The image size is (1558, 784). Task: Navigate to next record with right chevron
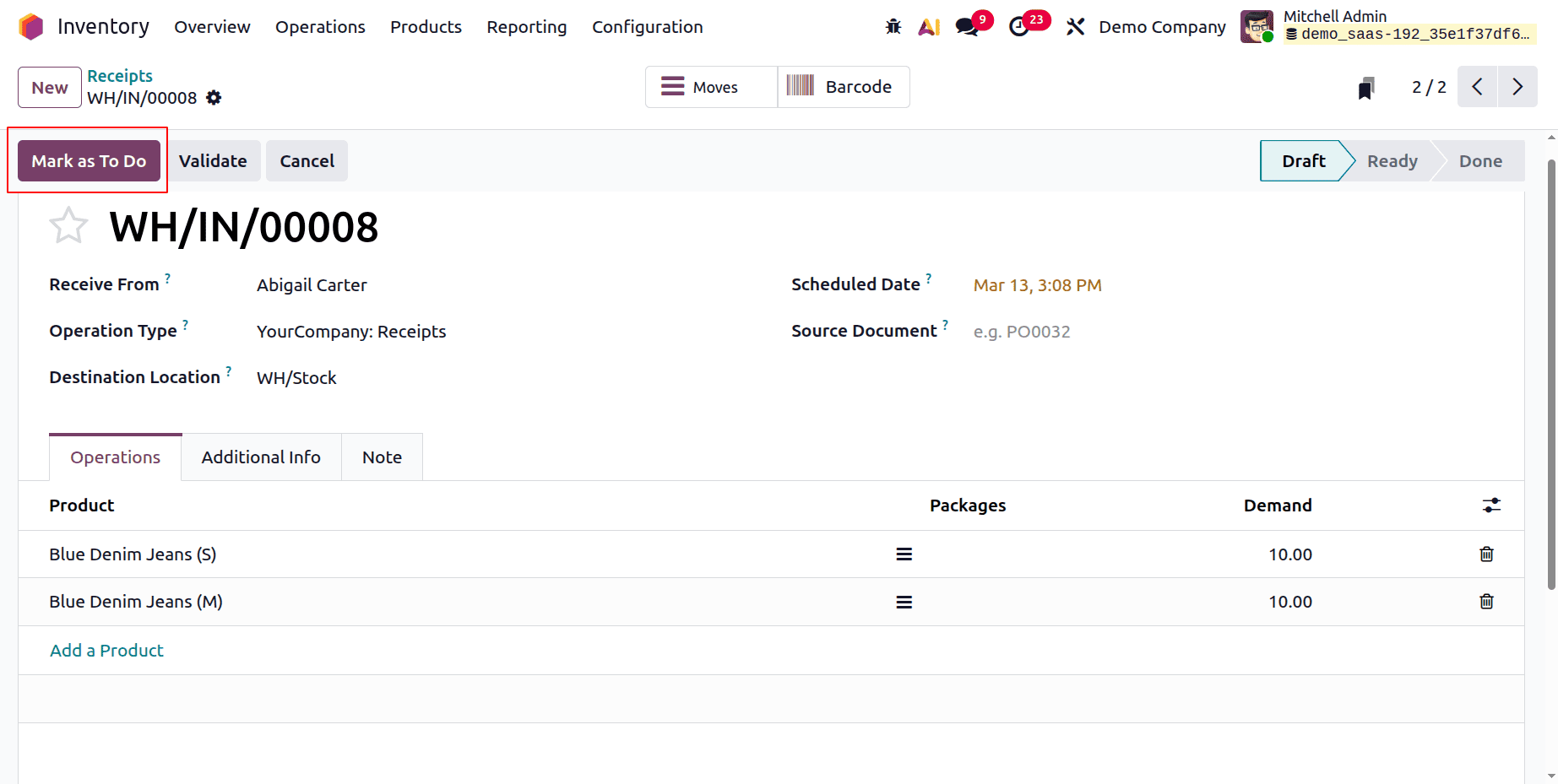1517,86
